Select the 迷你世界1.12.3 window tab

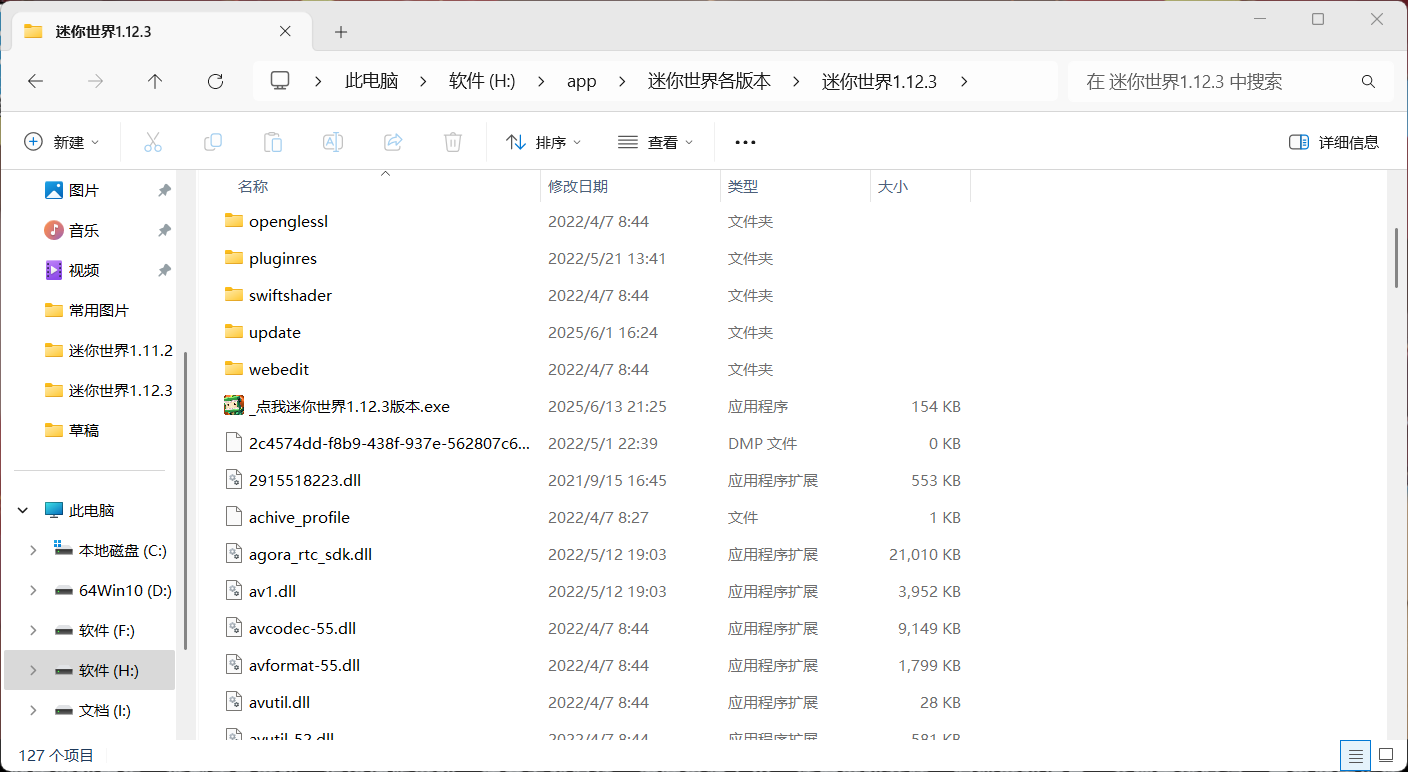point(160,31)
